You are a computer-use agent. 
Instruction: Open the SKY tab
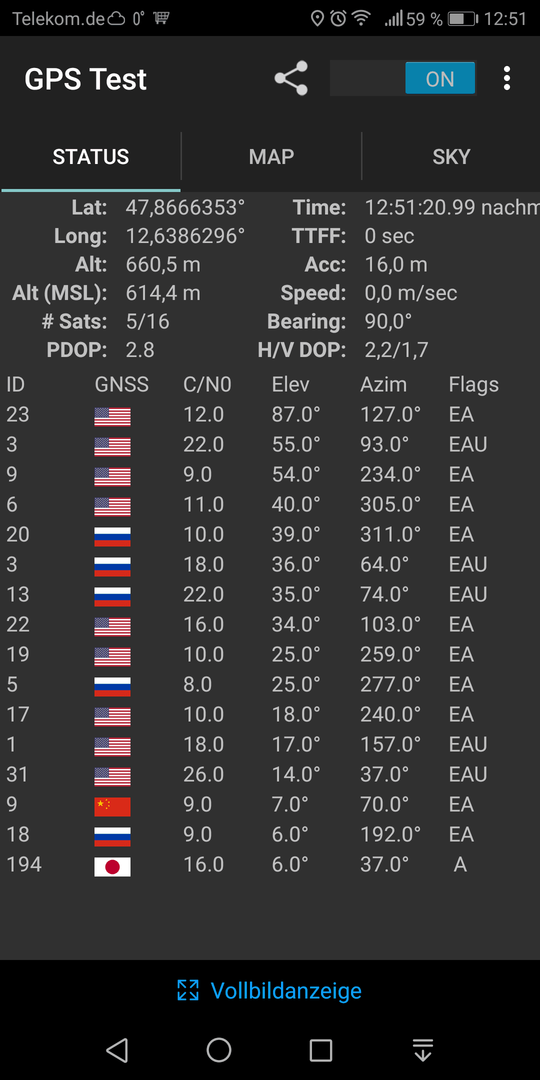451,156
